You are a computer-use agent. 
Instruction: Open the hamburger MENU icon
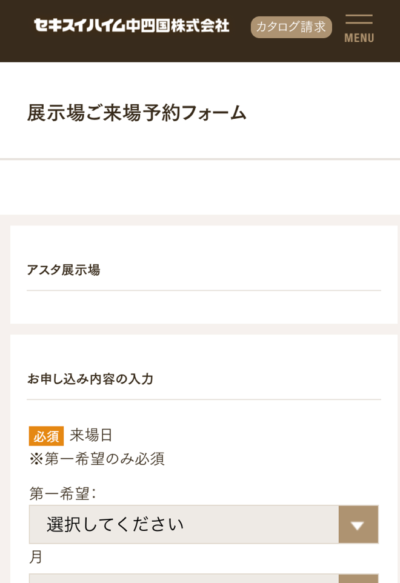[359, 28]
